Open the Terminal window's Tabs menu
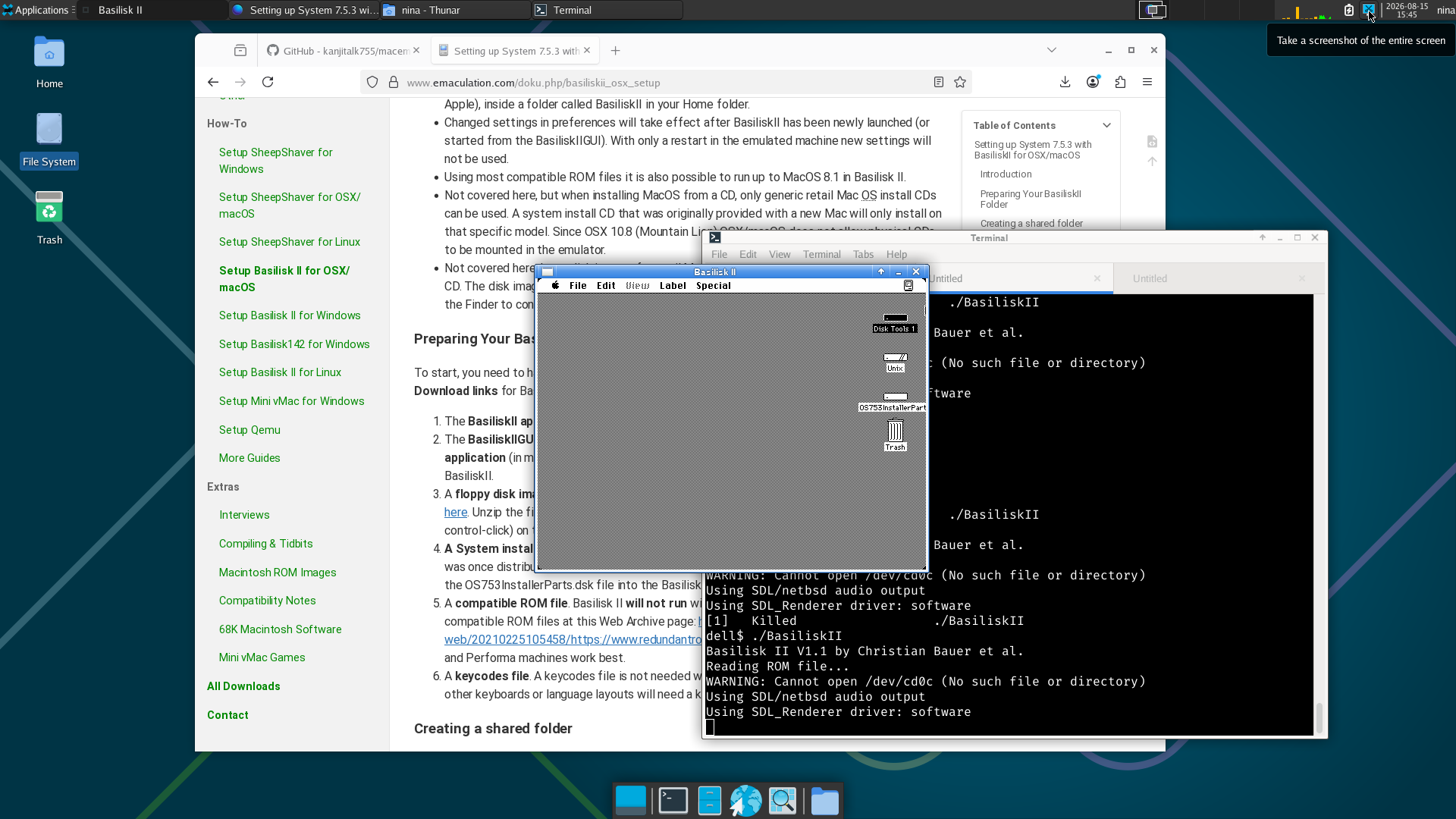Image resolution: width=1456 pixels, height=819 pixels. [x=863, y=255]
